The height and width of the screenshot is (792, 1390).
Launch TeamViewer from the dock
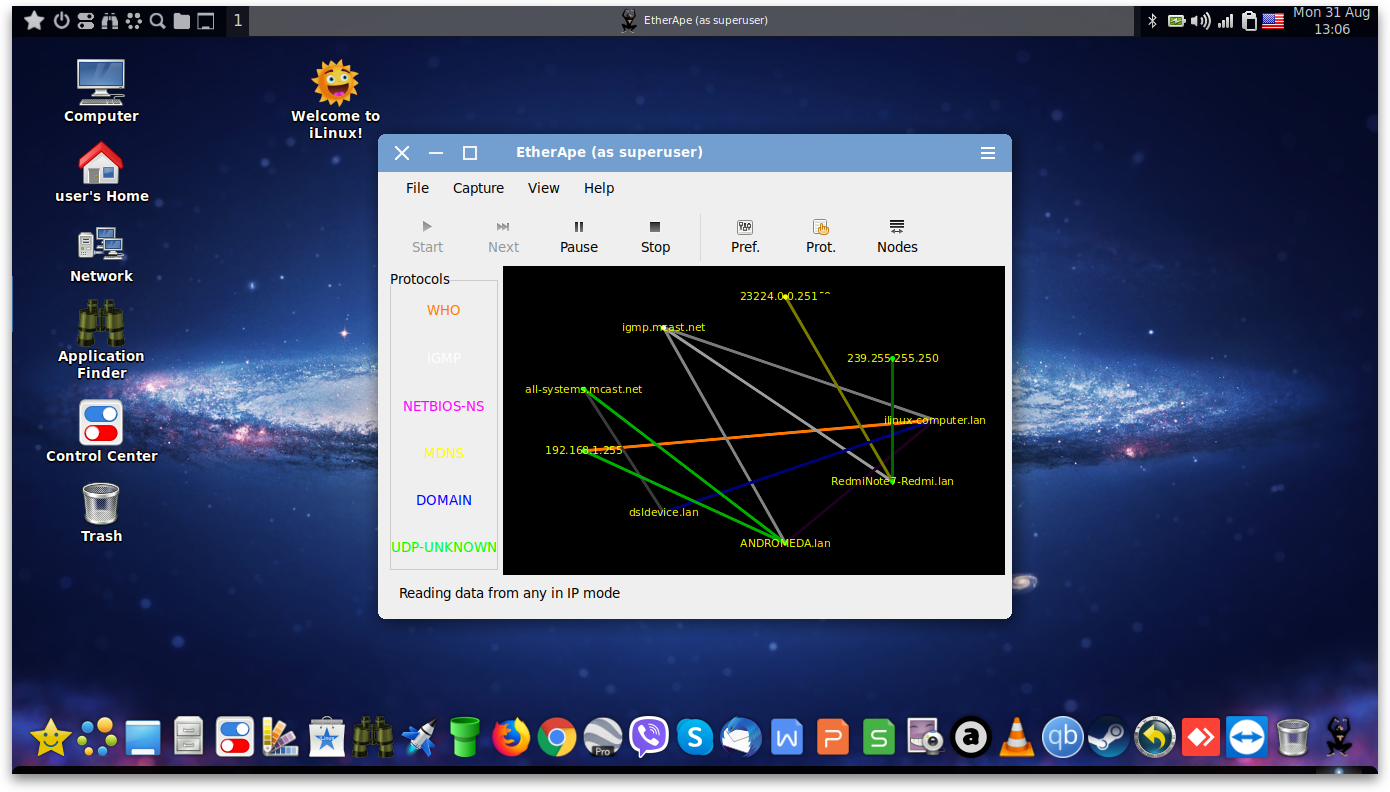click(x=1247, y=738)
